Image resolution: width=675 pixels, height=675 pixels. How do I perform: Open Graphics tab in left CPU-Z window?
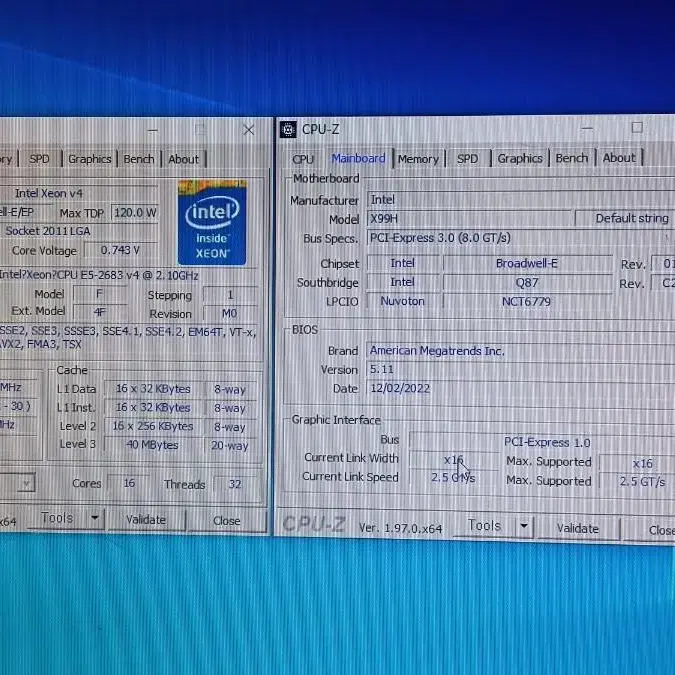pyautogui.click(x=90, y=159)
